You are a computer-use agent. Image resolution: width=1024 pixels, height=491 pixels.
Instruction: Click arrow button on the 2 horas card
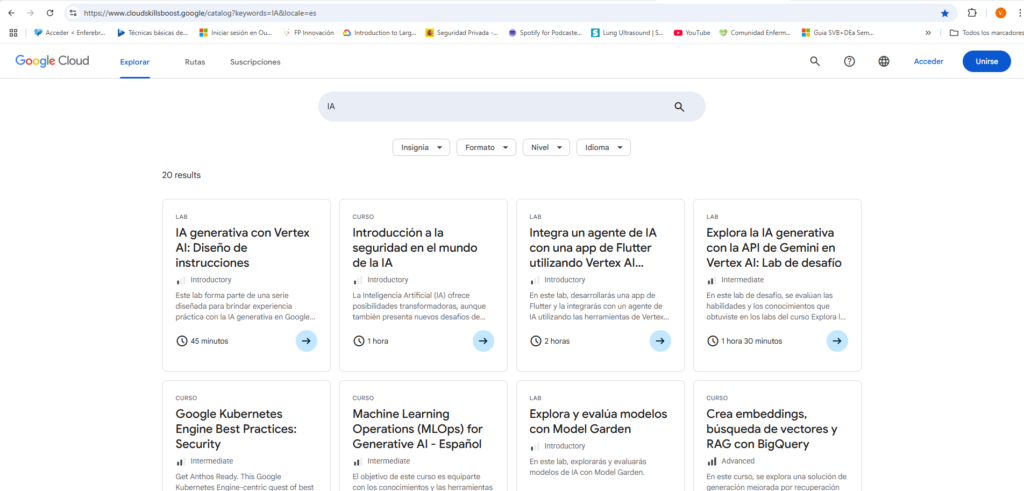[660, 341]
